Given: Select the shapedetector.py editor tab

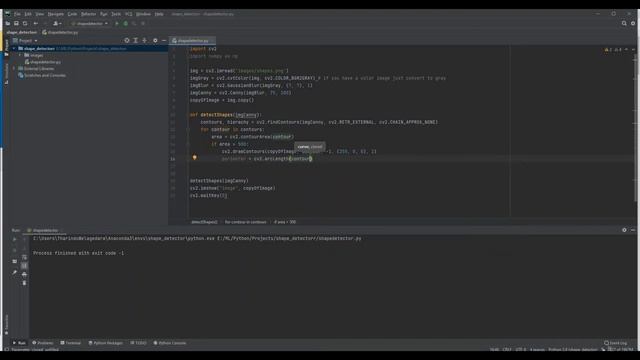Looking at the screenshot, I should (x=191, y=40).
